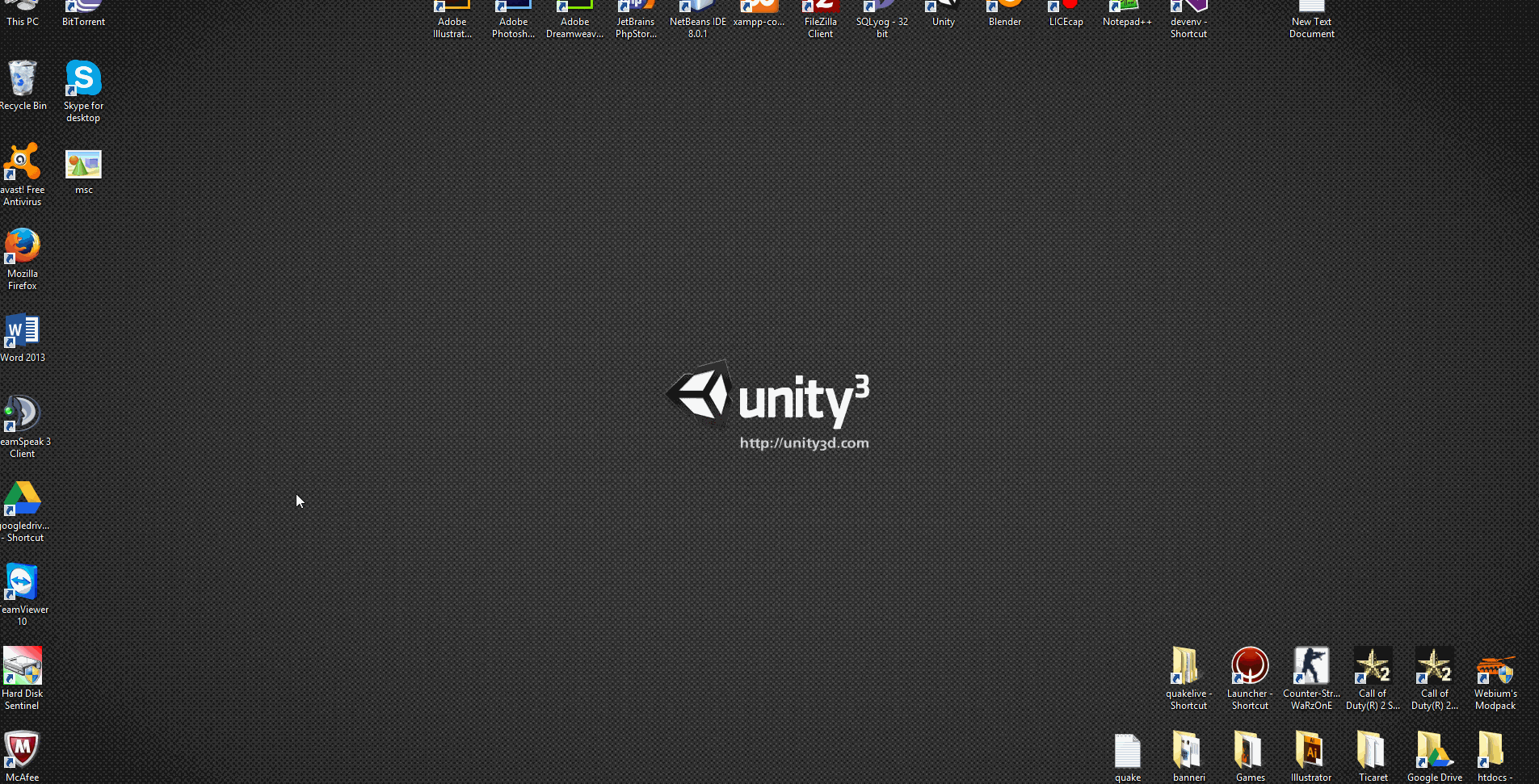Image resolution: width=1539 pixels, height=784 pixels.
Task: Select the Games folder
Action: point(1251,757)
